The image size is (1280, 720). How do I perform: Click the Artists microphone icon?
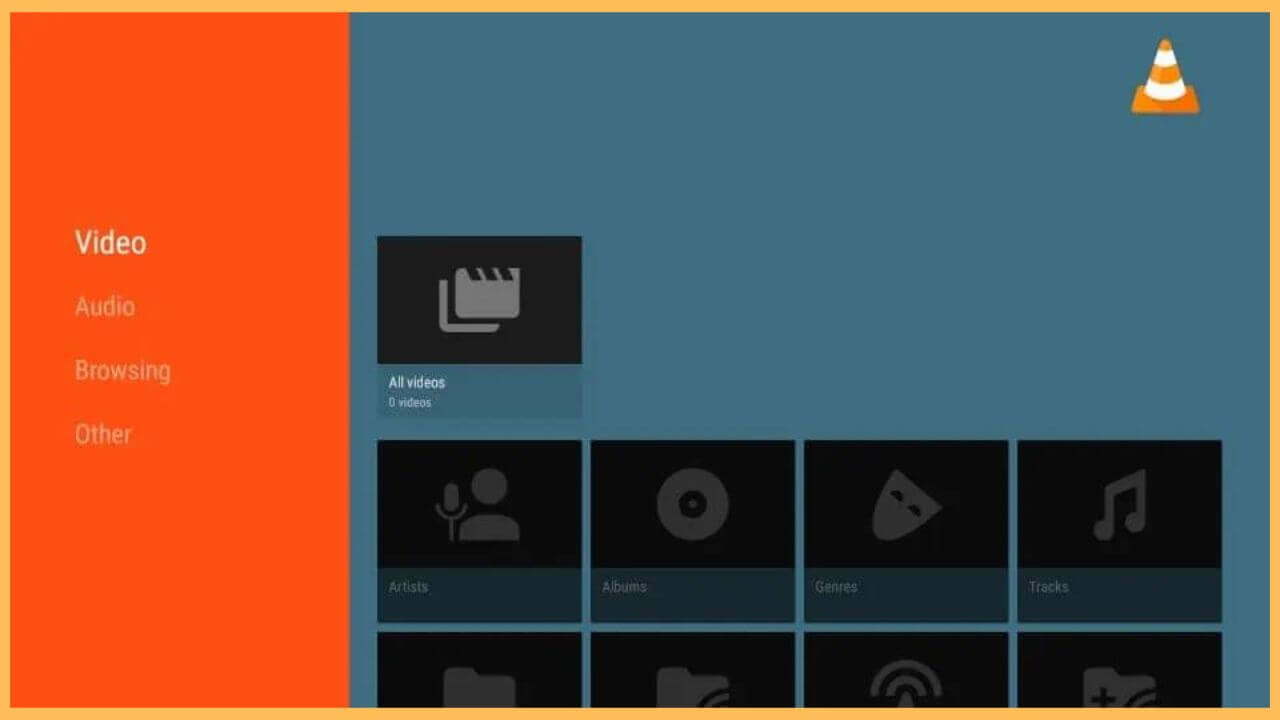(477, 505)
